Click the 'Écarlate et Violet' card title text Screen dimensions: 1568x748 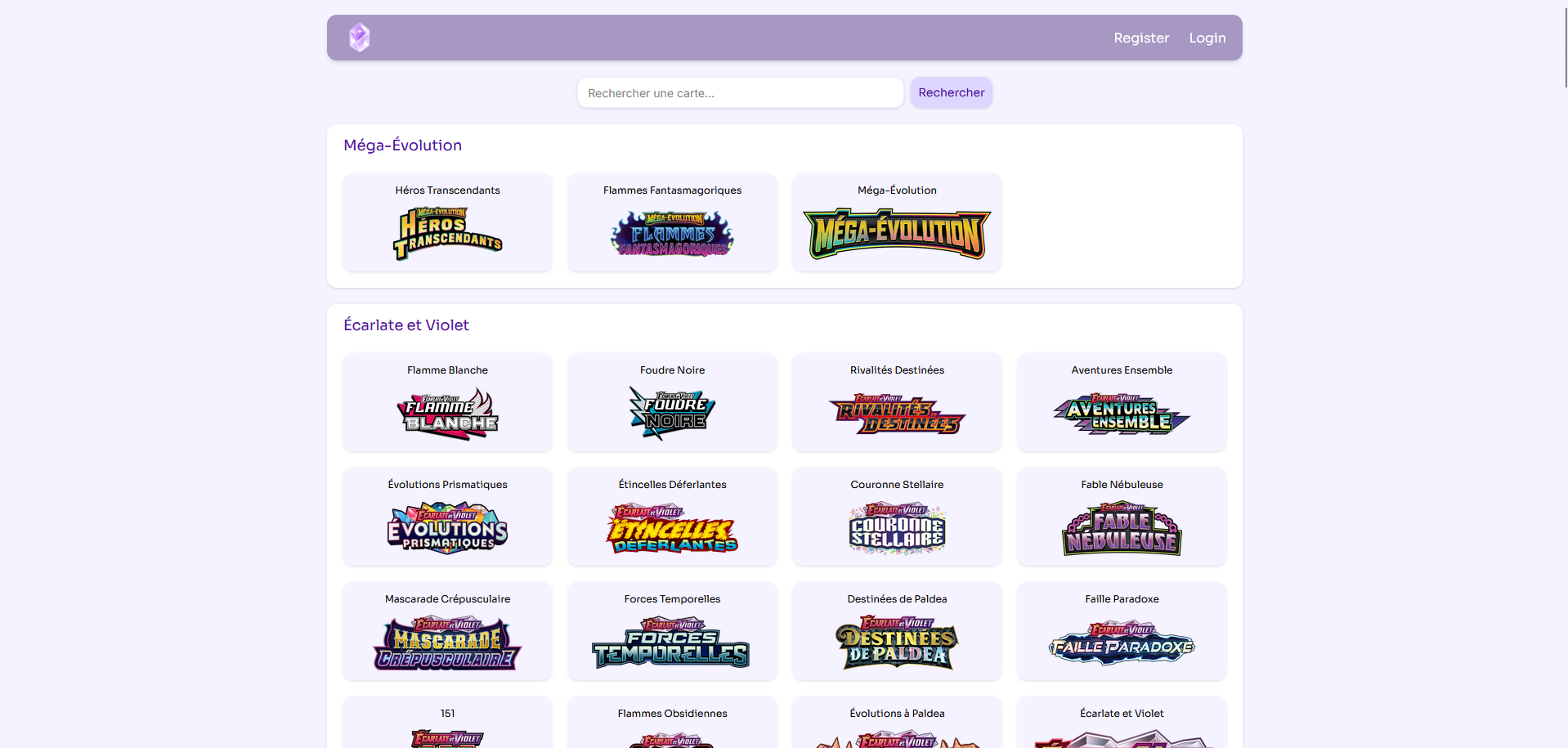coord(1122,714)
